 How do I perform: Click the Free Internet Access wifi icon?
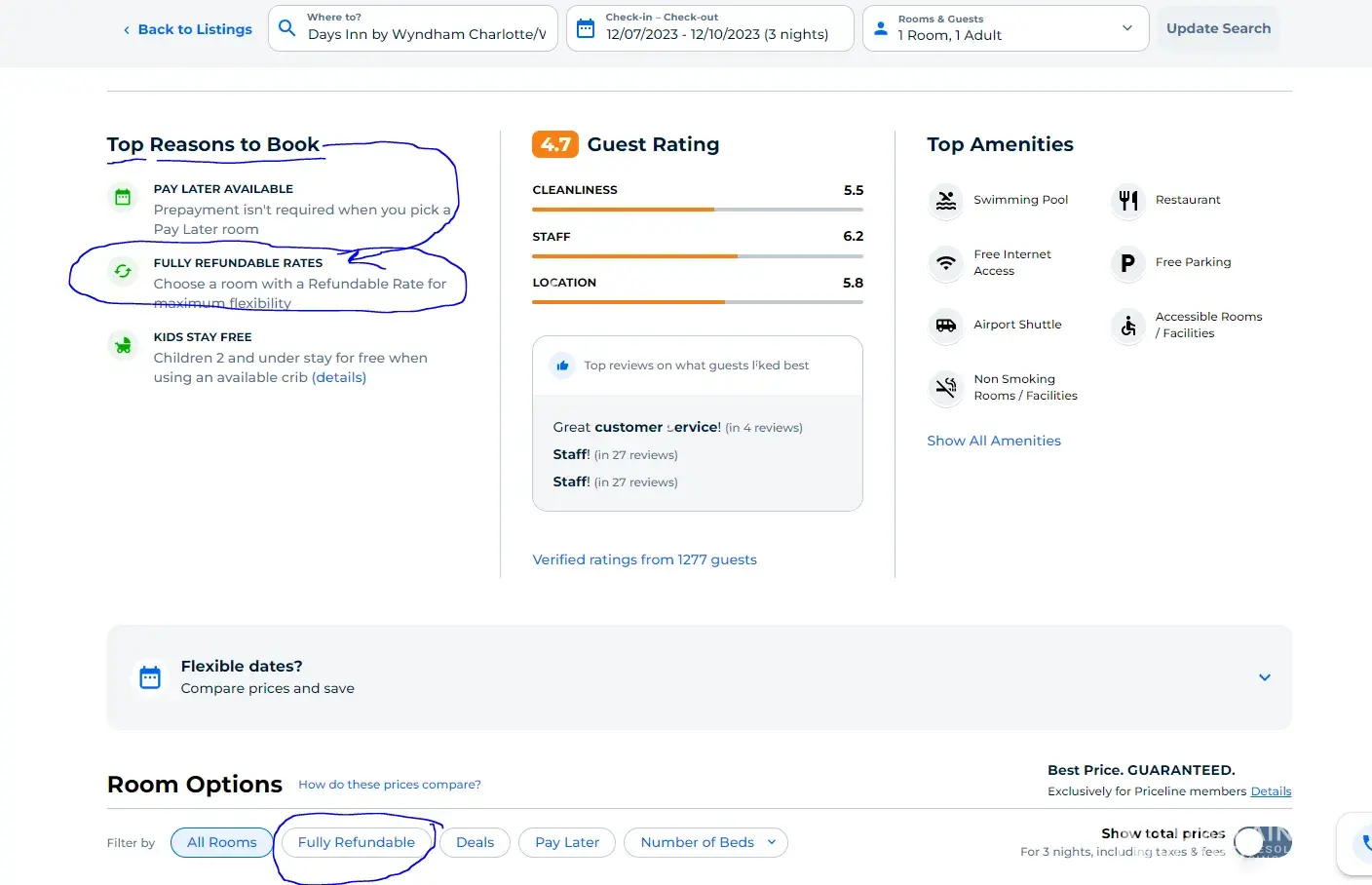pos(945,263)
